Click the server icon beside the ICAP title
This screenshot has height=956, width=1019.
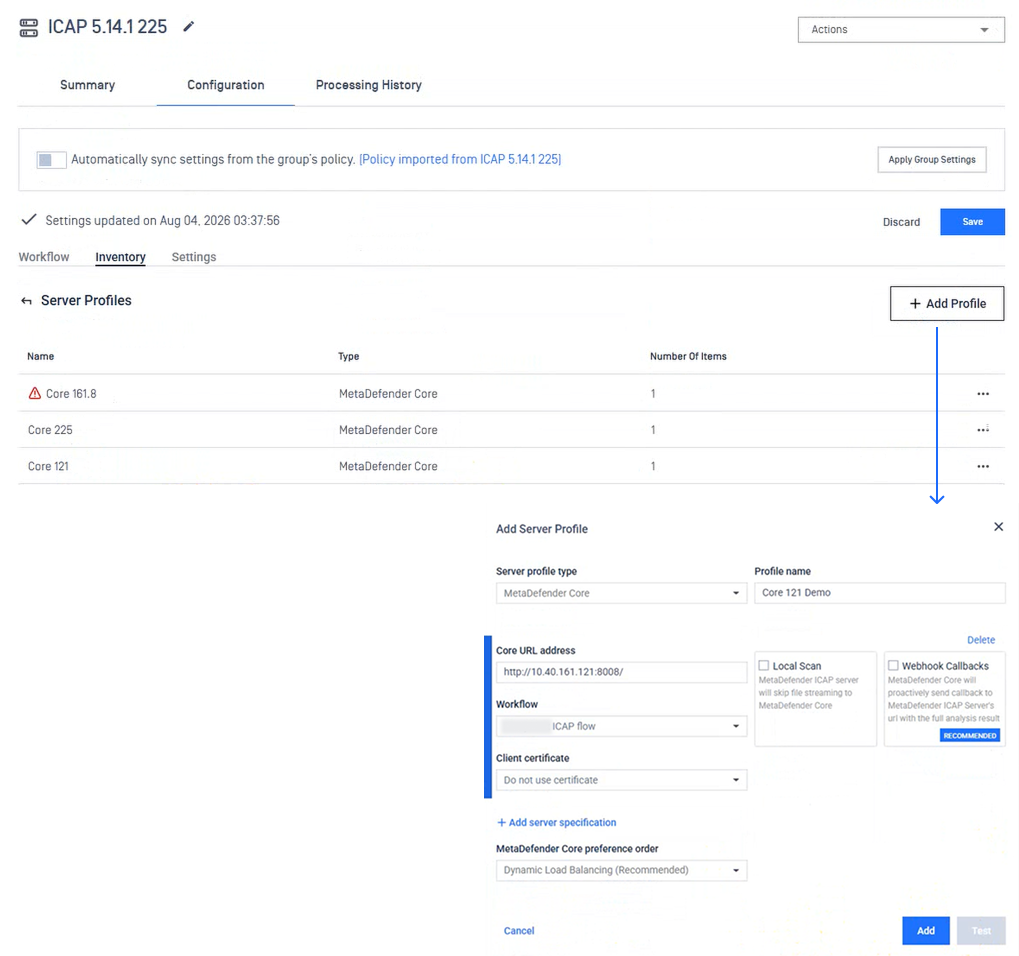(29, 28)
